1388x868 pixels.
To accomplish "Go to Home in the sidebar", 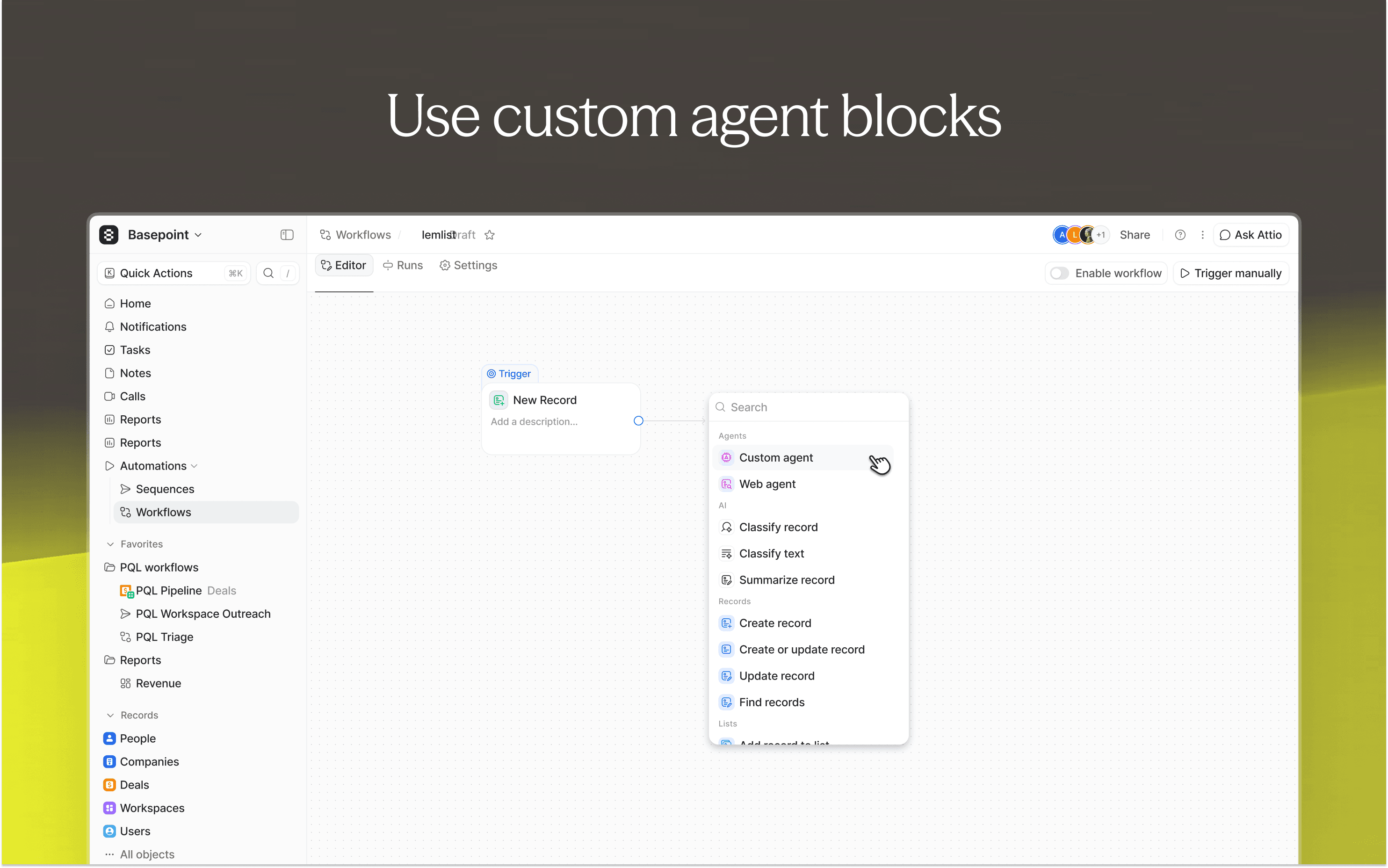I will [135, 304].
